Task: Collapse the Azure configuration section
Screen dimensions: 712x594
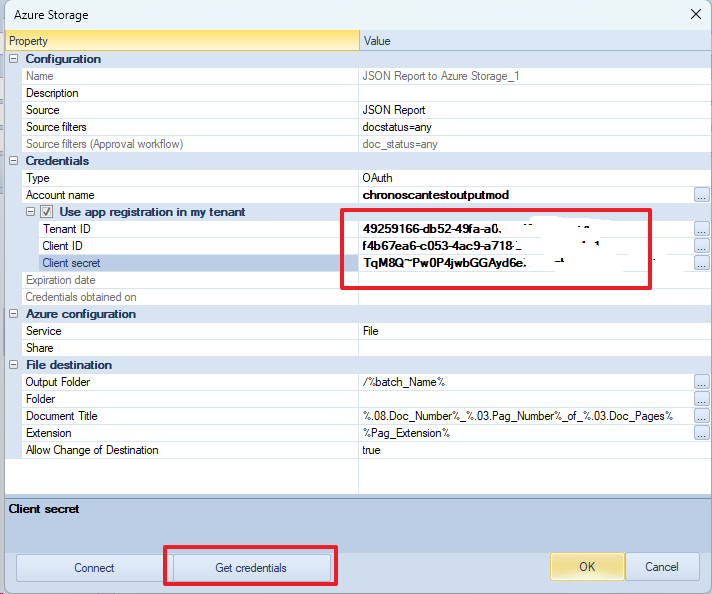Action: [14, 314]
